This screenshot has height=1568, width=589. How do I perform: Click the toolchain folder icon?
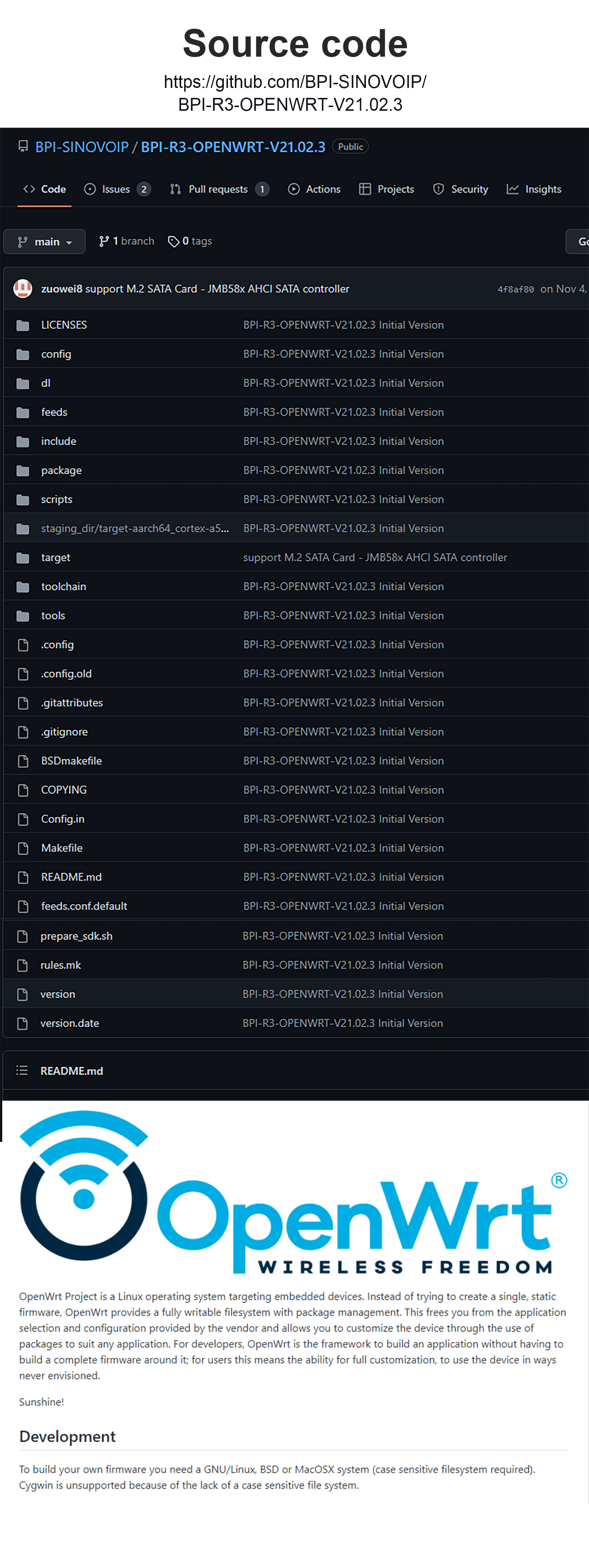pyautogui.click(x=23, y=587)
